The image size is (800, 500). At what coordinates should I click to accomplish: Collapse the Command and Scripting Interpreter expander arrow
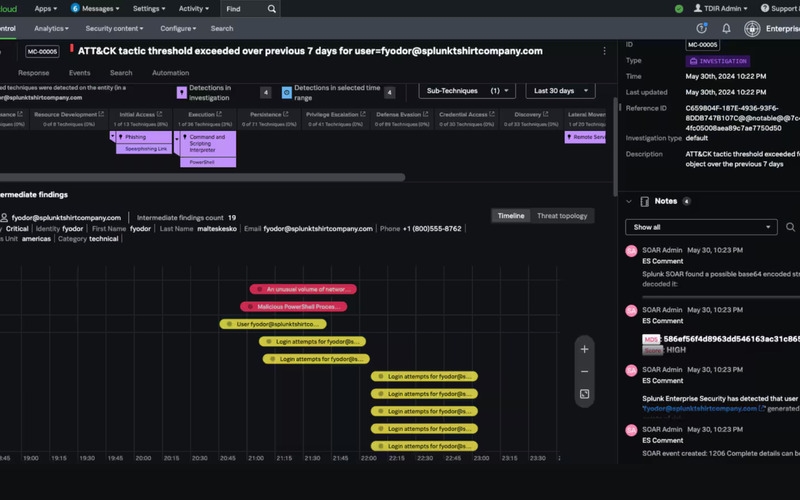point(177,138)
